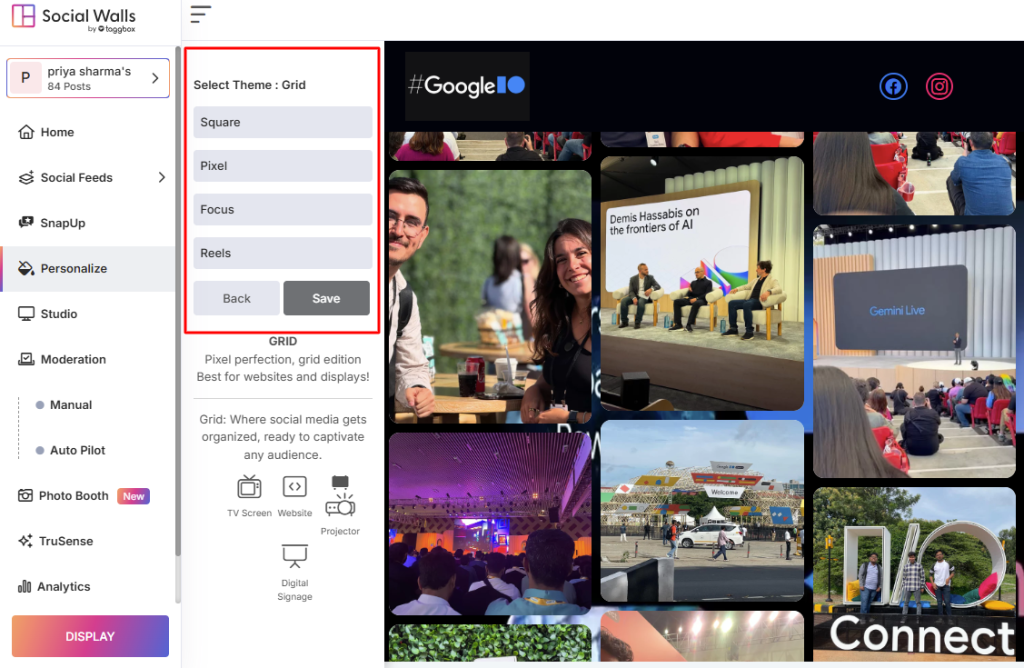Viewport: 1024px width, 668px height.
Task: Expand the Social Feeds submenu arrow
Action: pyautogui.click(x=162, y=178)
